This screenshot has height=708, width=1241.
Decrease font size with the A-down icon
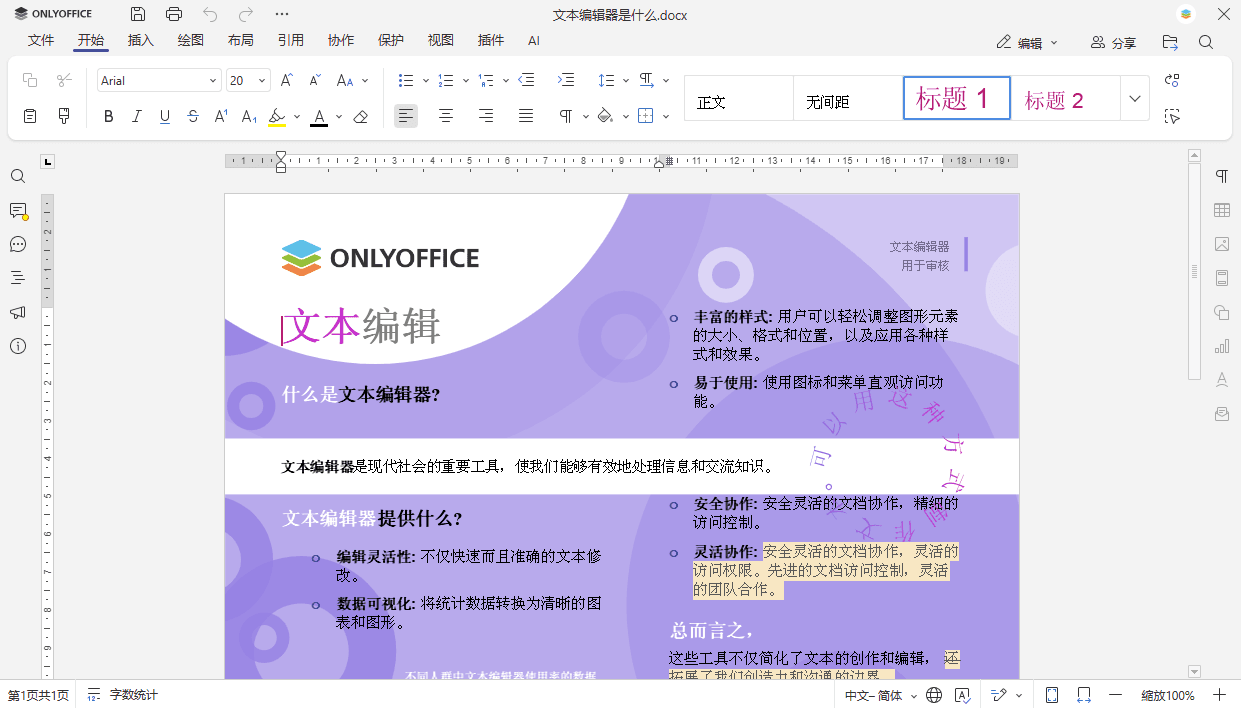[x=315, y=80]
